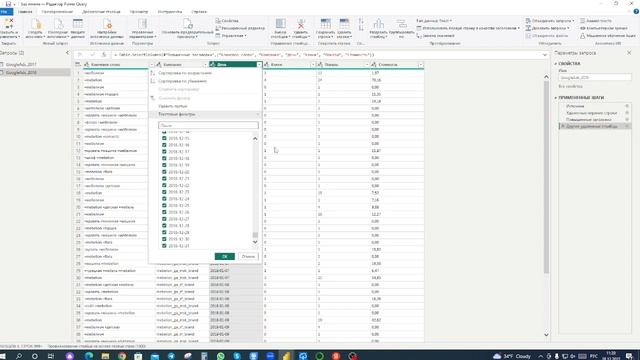Screen dimensions: 640x360
Task: Click Refresh Preview ribbon icon
Action: pos(187,24)
